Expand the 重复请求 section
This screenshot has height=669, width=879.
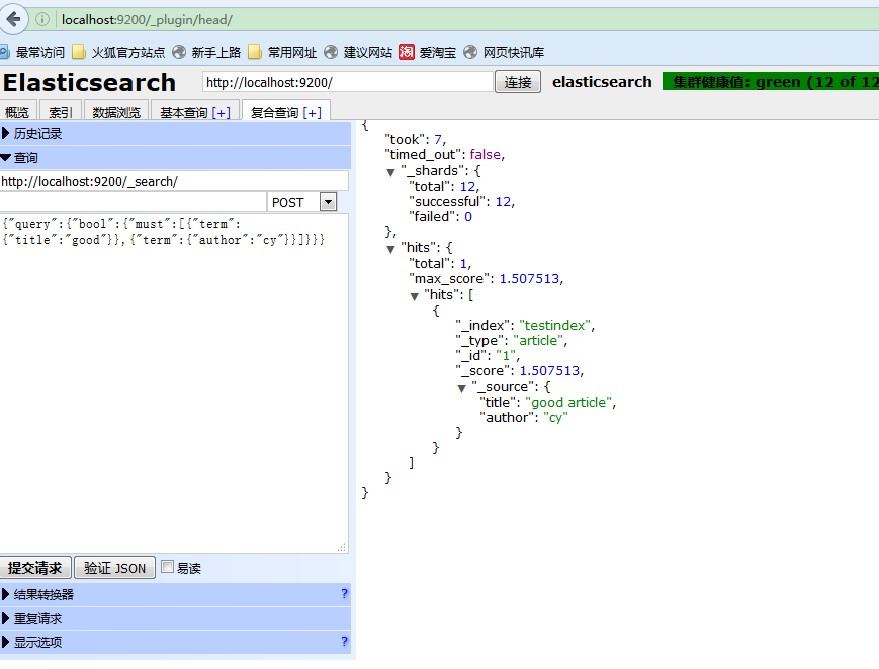click(37, 618)
